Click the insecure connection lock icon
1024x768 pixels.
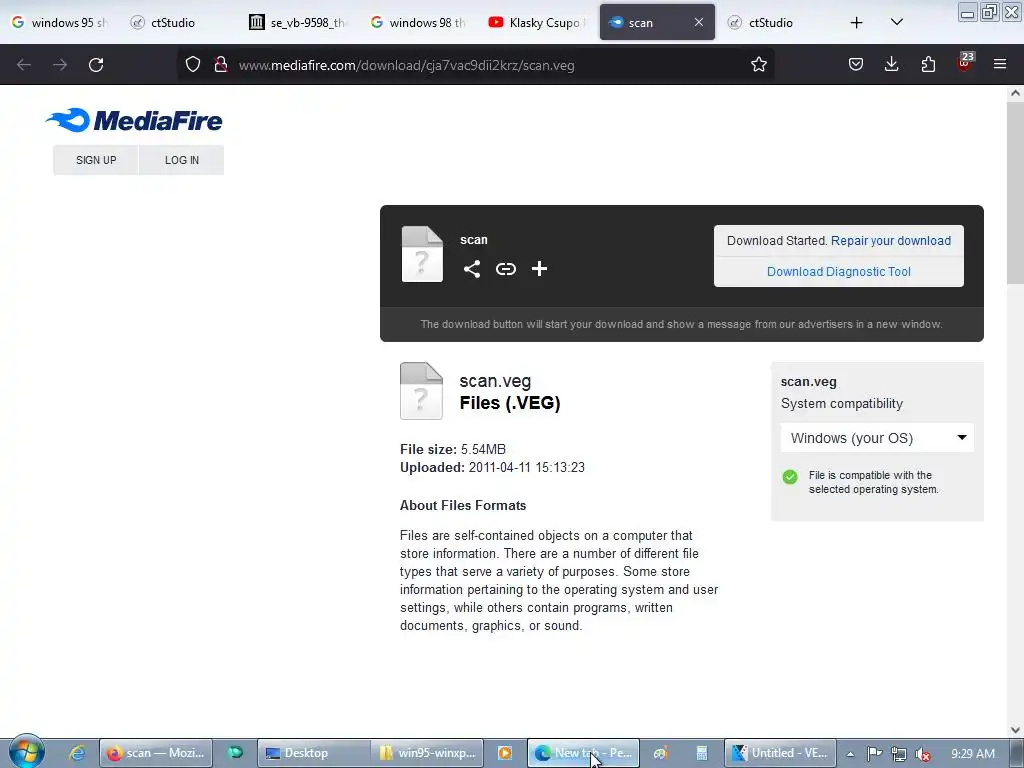[x=221, y=65]
